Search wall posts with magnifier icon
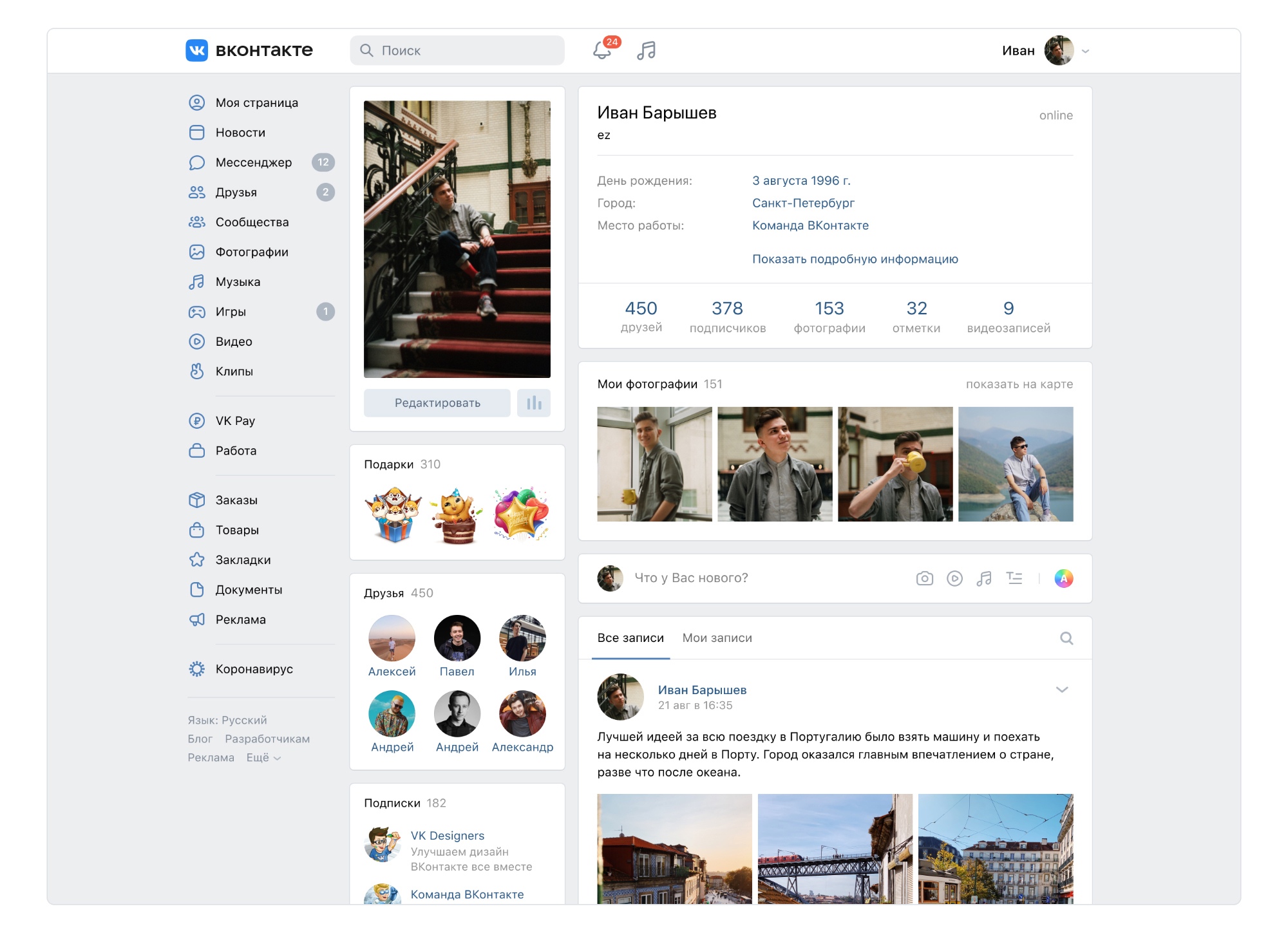The width and height of the screenshot is (1288, 933). pos(1066,638)
